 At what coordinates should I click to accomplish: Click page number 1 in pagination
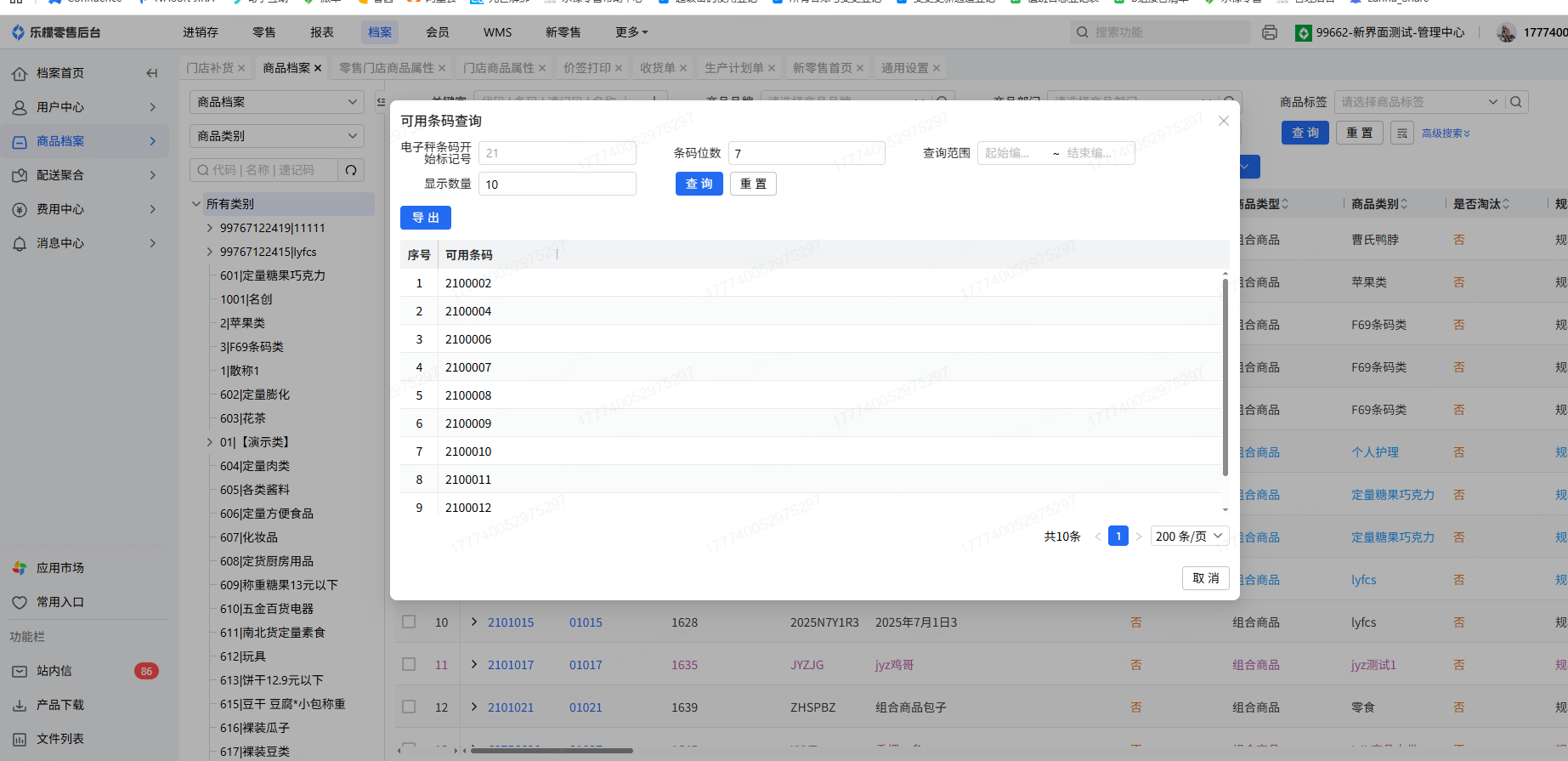(1118, 537)
